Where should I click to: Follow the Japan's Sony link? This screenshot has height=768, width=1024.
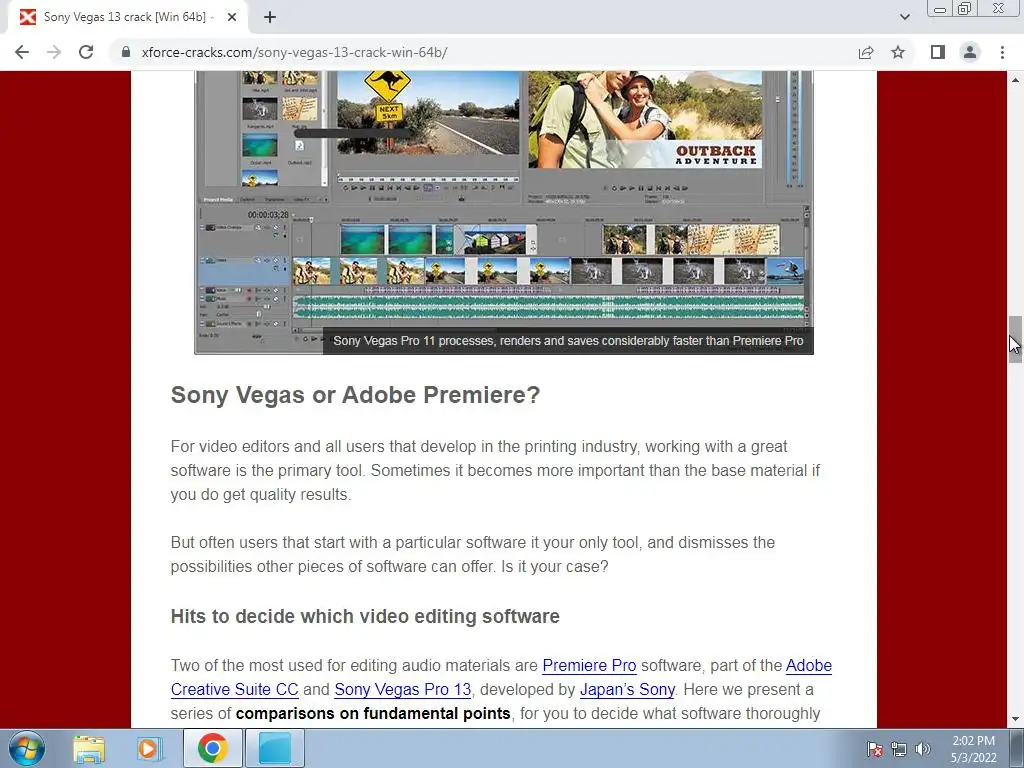(627, 690)
